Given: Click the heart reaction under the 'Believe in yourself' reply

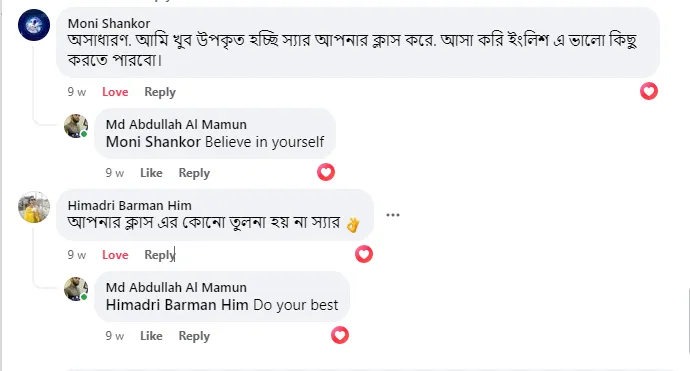Looking at the screenshot, I should (x=326, y=172).
